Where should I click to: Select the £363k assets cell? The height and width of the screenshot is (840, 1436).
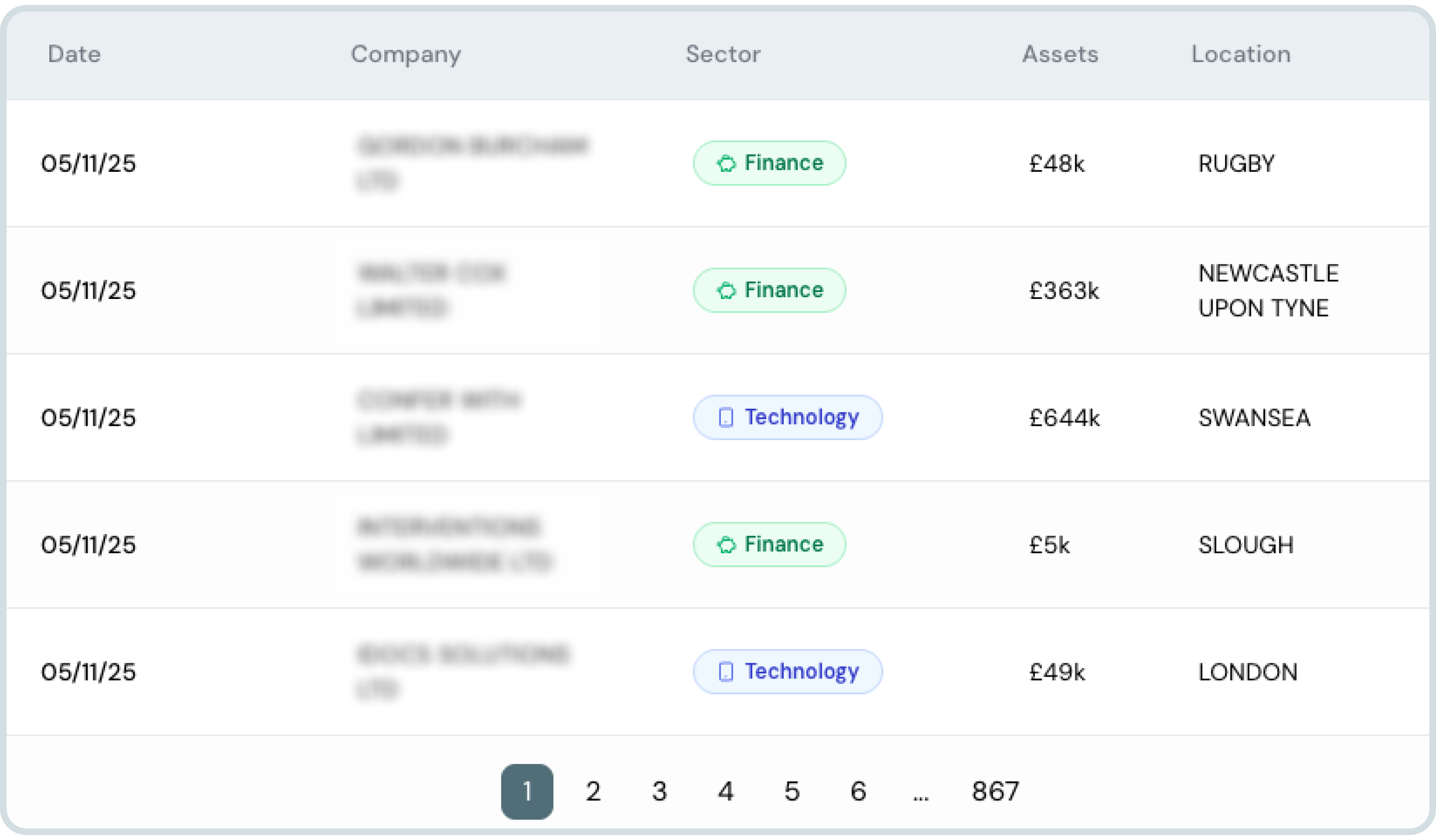[1064, 291]
